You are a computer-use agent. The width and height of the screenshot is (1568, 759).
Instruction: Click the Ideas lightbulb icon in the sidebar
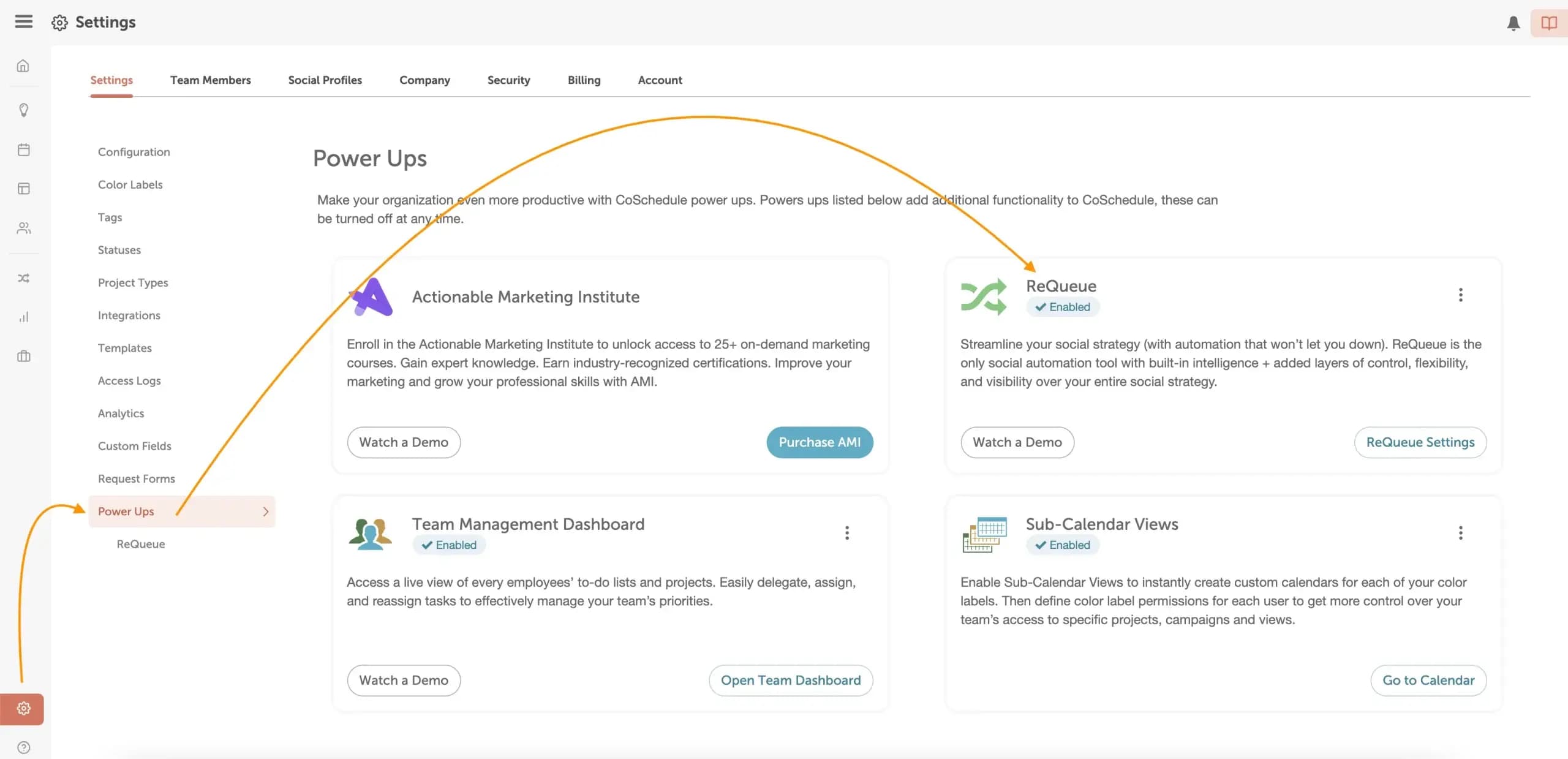23,110
